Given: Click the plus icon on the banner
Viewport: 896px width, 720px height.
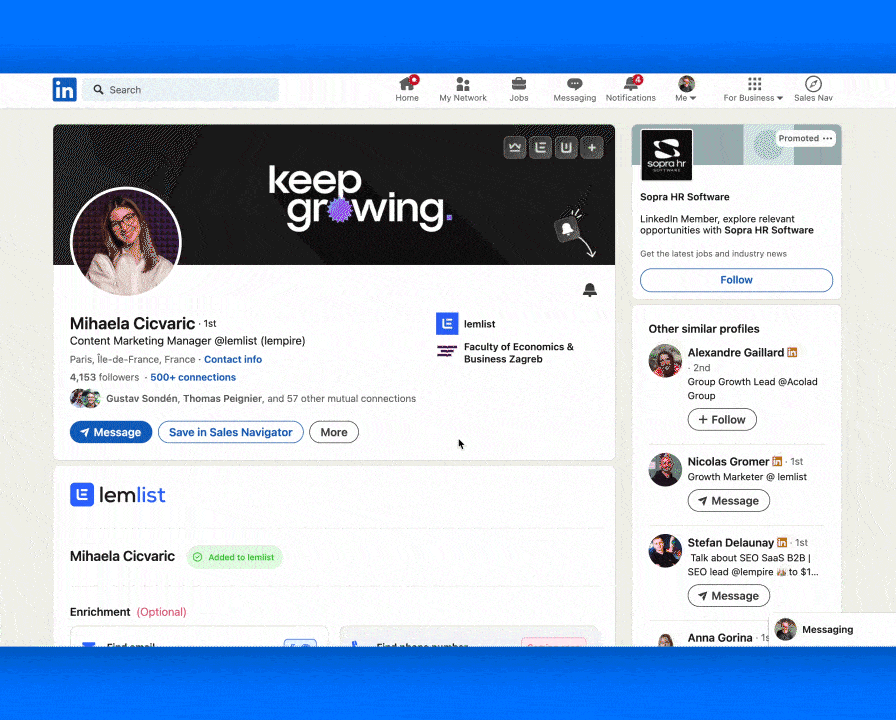Looking at the screenshot, I should [592, 148].
